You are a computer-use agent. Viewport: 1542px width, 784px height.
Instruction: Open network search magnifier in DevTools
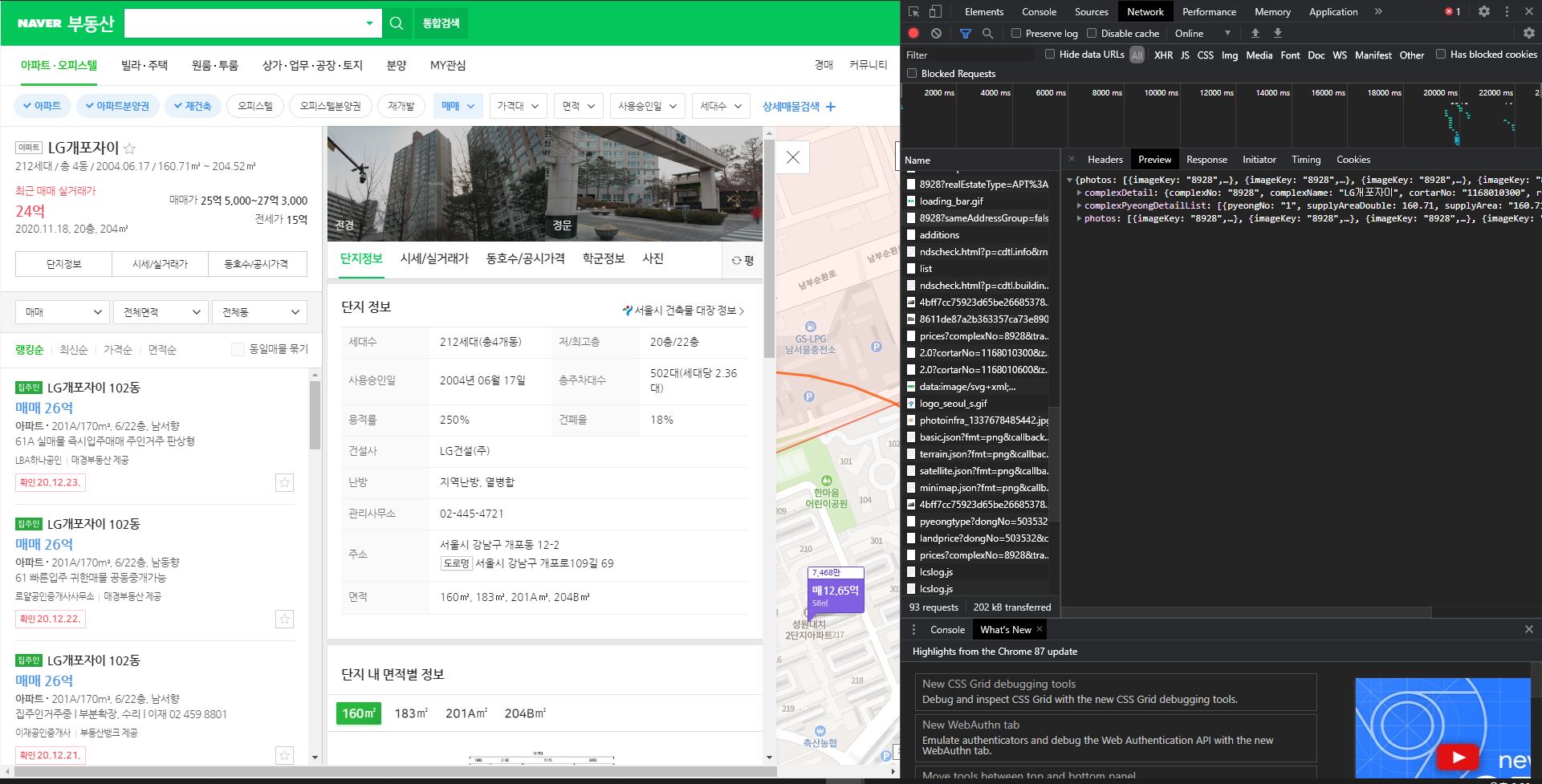coord(988,33)
